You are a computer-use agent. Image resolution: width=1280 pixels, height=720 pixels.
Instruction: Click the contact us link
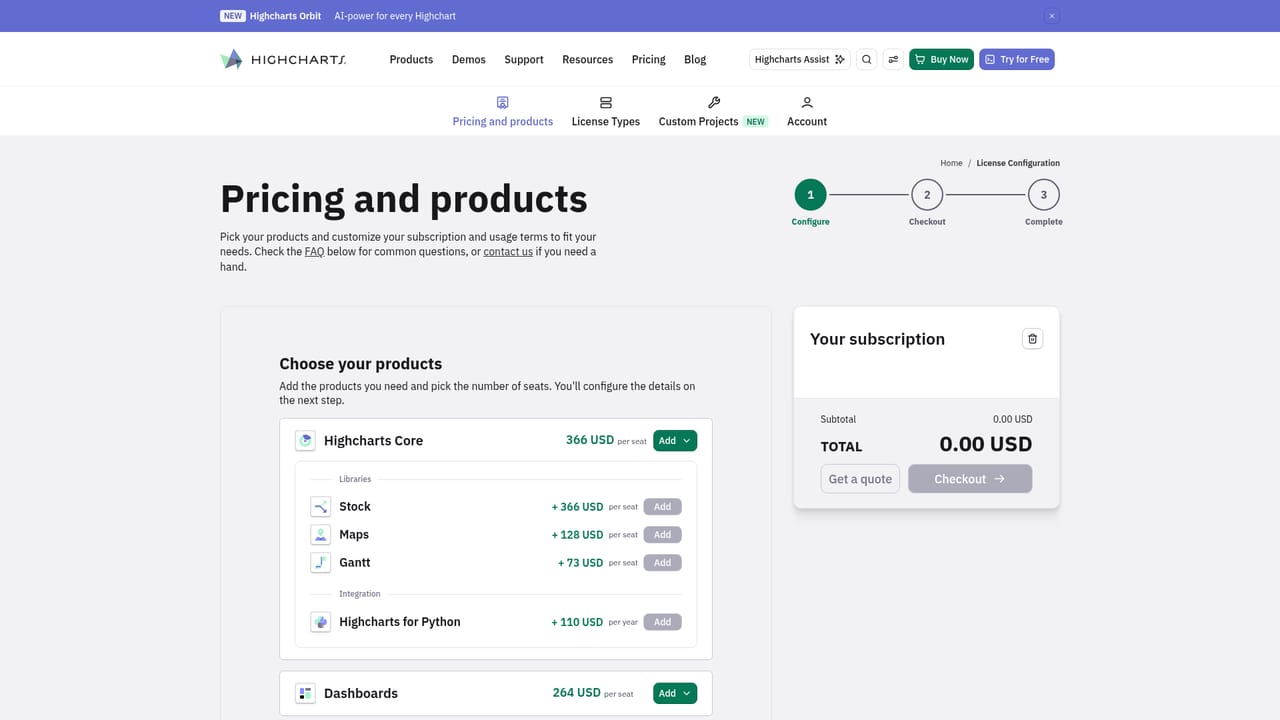[508, 252]
